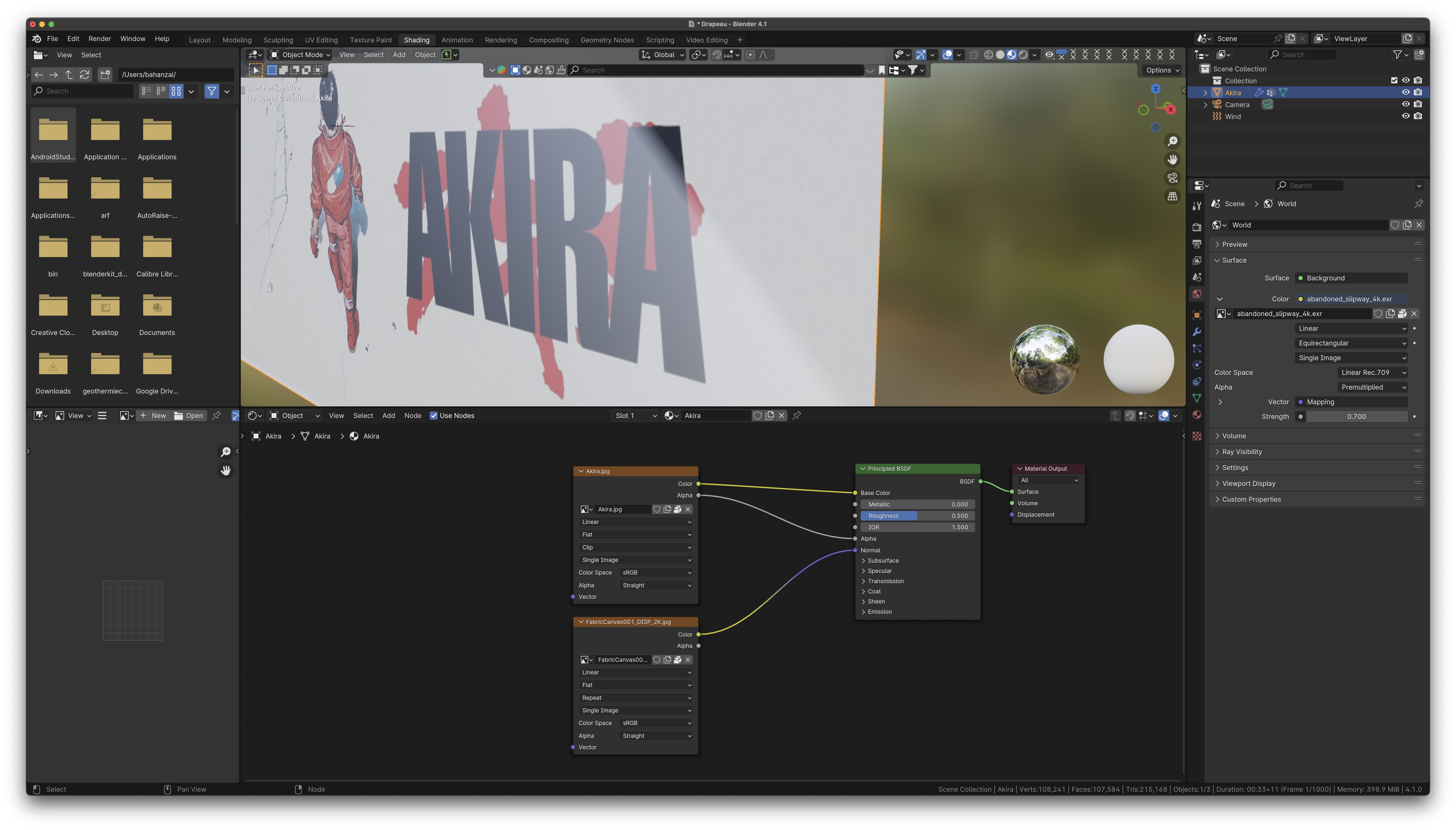Toggle fake user shield for Akira material
Viewport: 1456px width, 830px height.
pyautogui.click(x=757, y=415)
